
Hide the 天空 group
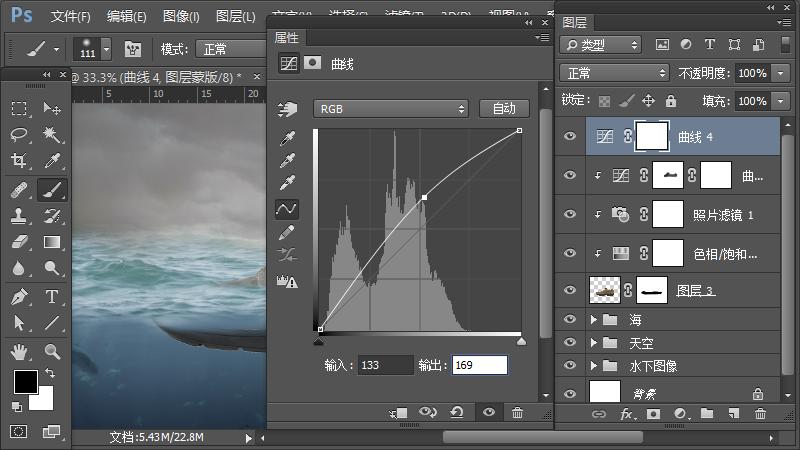click(570, 342)
